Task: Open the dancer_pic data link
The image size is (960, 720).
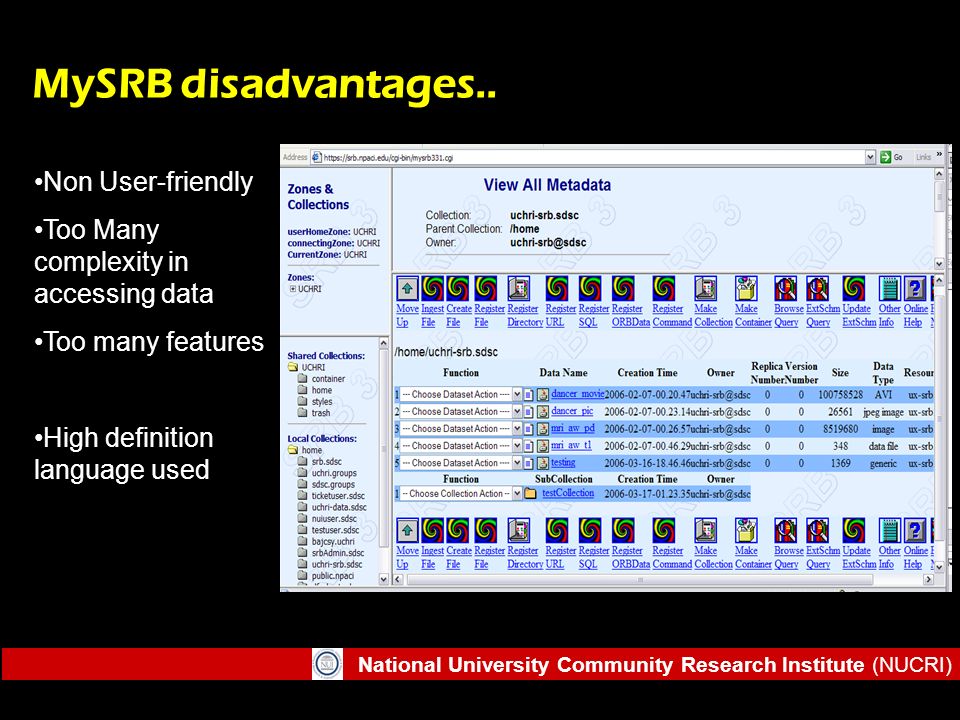Action: tap(572, 411)
